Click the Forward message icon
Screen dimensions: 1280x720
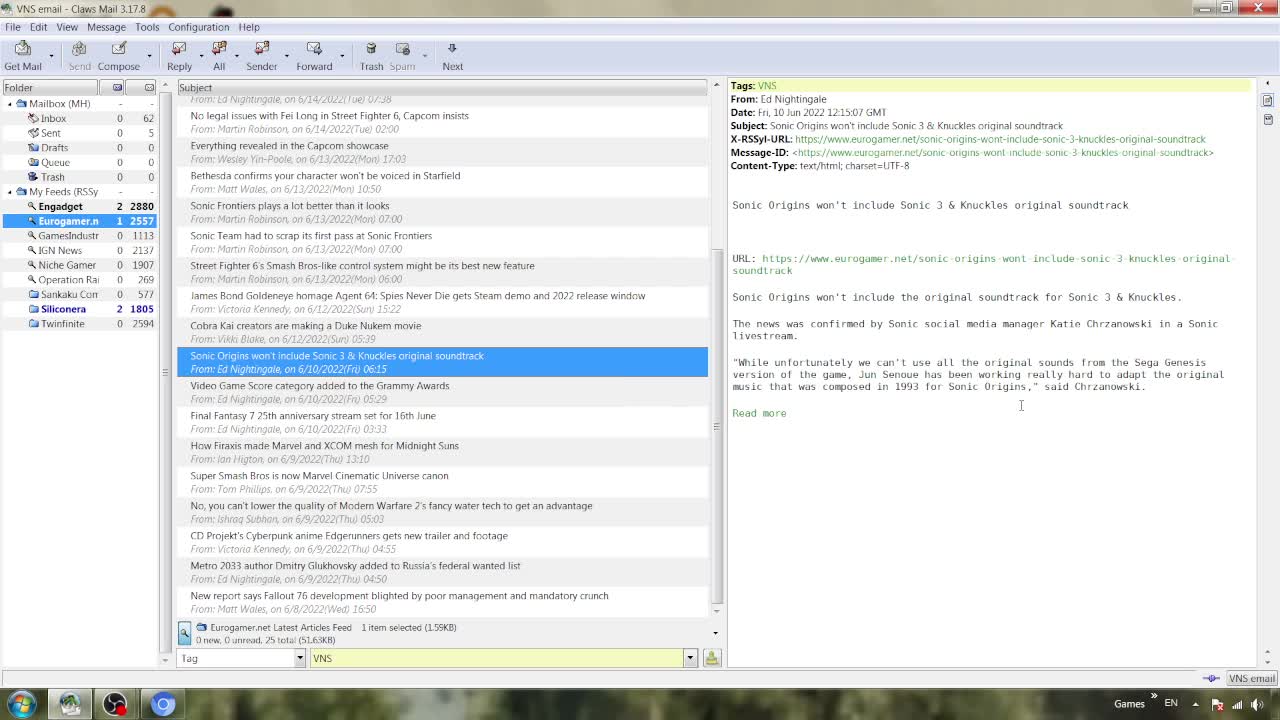(x=314, y=55)
